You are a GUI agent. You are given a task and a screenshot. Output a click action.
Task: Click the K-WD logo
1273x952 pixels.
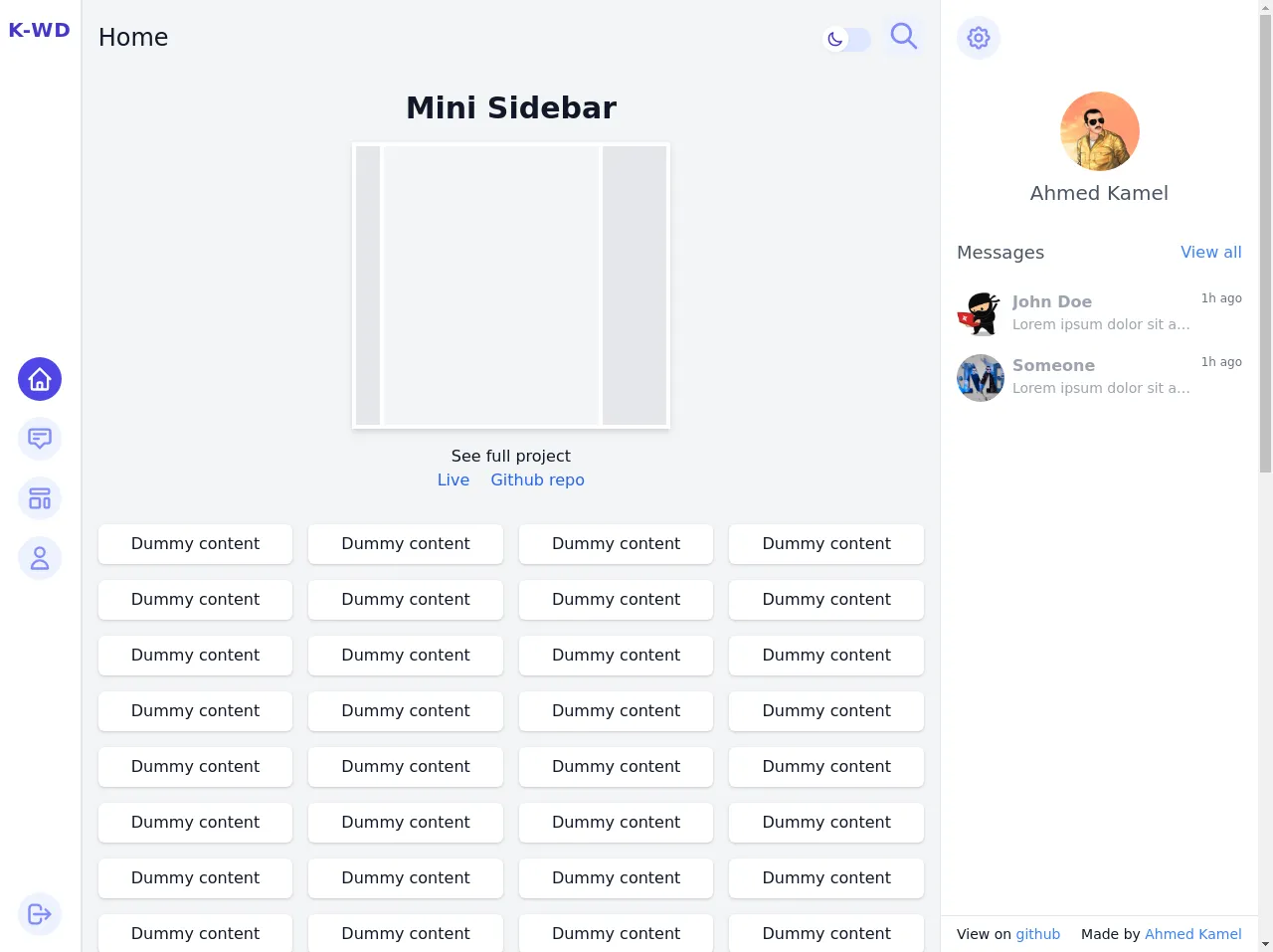tap(40, 30)
